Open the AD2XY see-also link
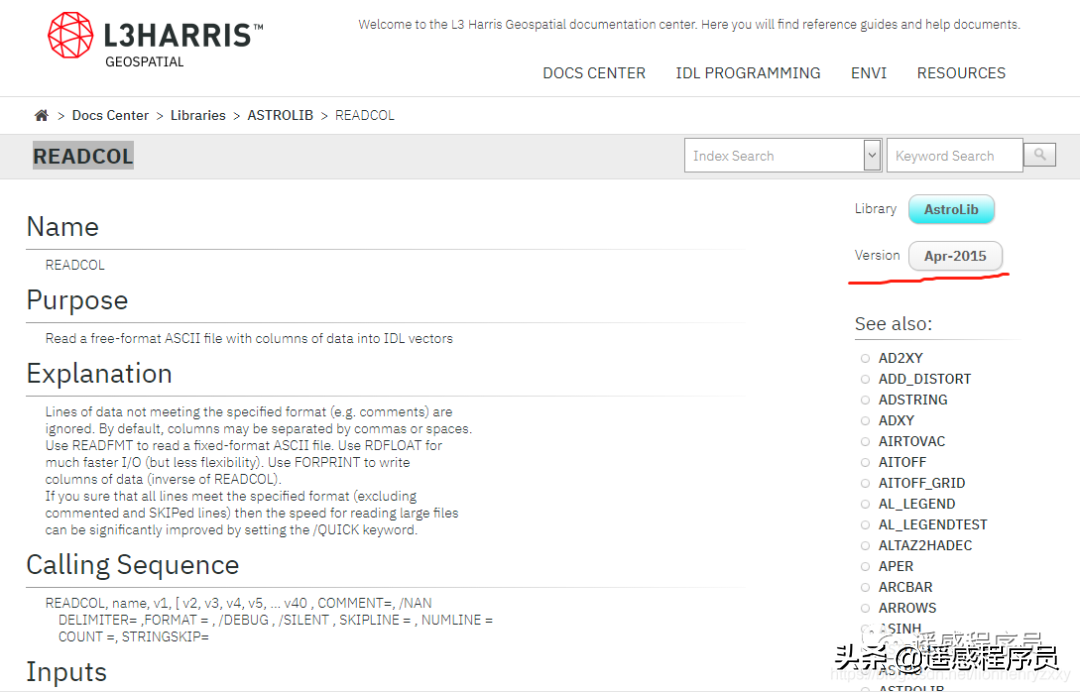Image resolution: width=1080 pixels, height=692 pixels. 900,358
